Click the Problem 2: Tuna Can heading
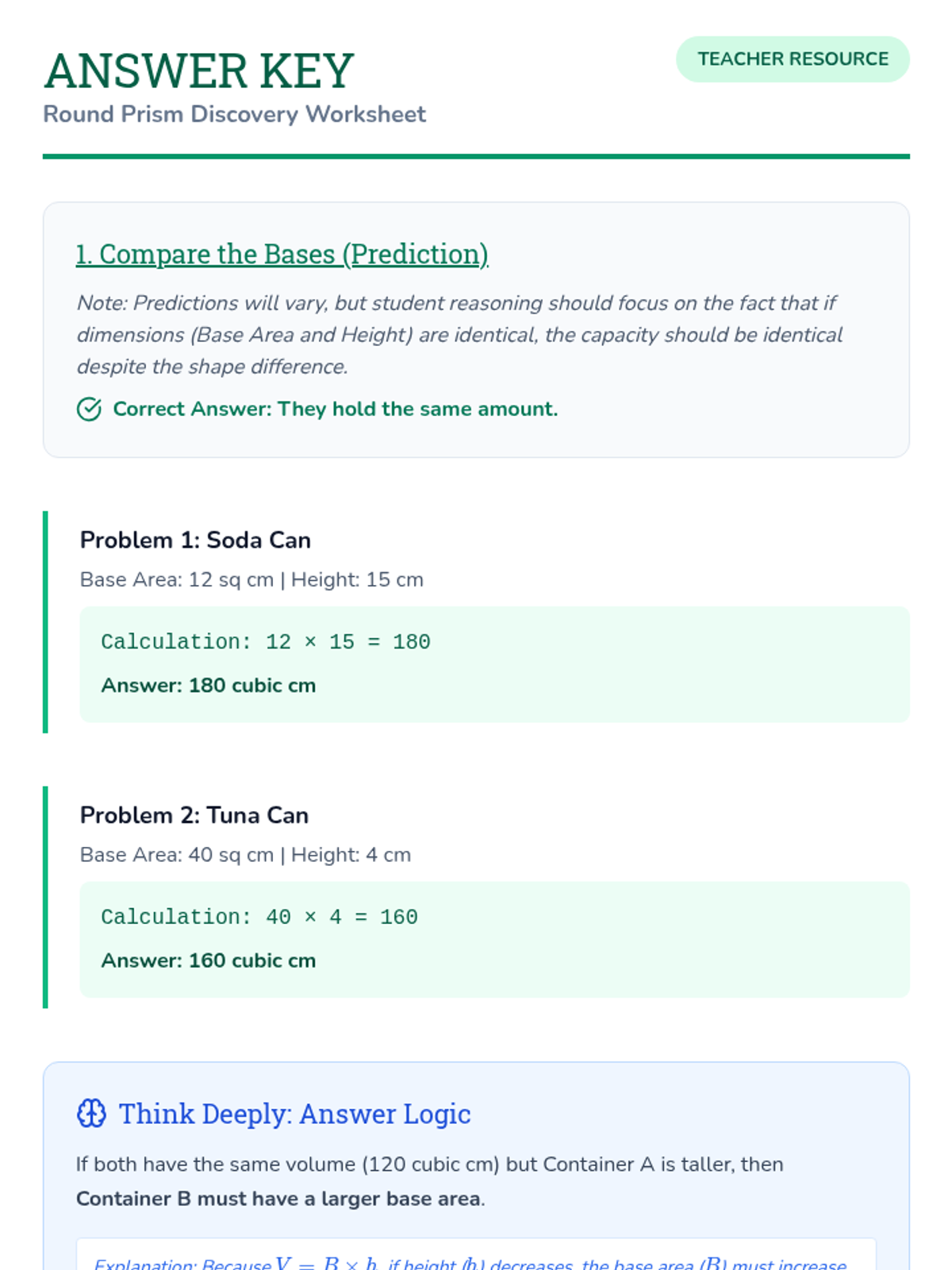 pyautogui.click(x=194, y=815)
